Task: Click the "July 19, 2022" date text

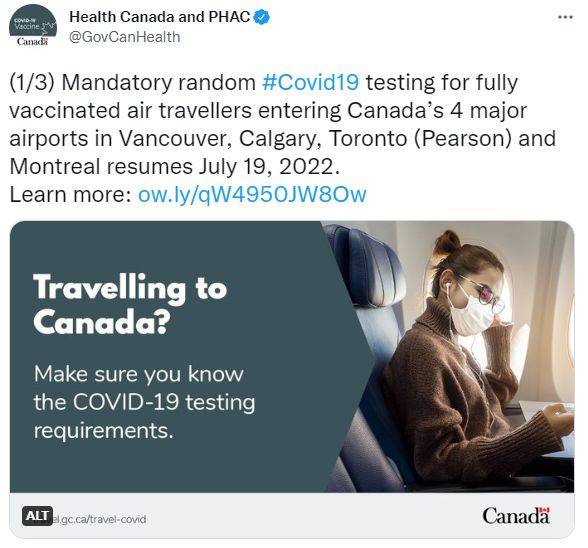Action: 268,167
